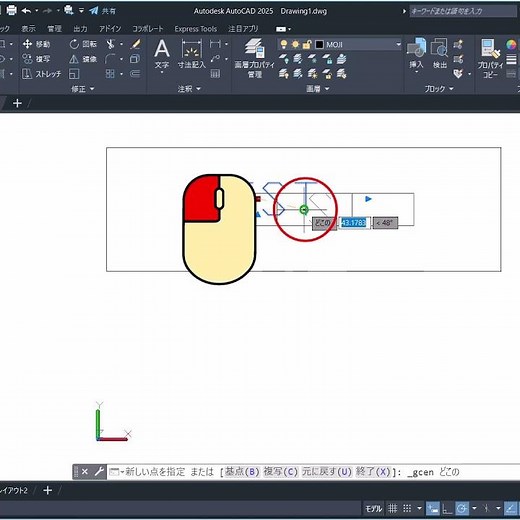This screenshot has width=520, height=520.
Task: Insert a table using table icon
Action: [215, 74]
